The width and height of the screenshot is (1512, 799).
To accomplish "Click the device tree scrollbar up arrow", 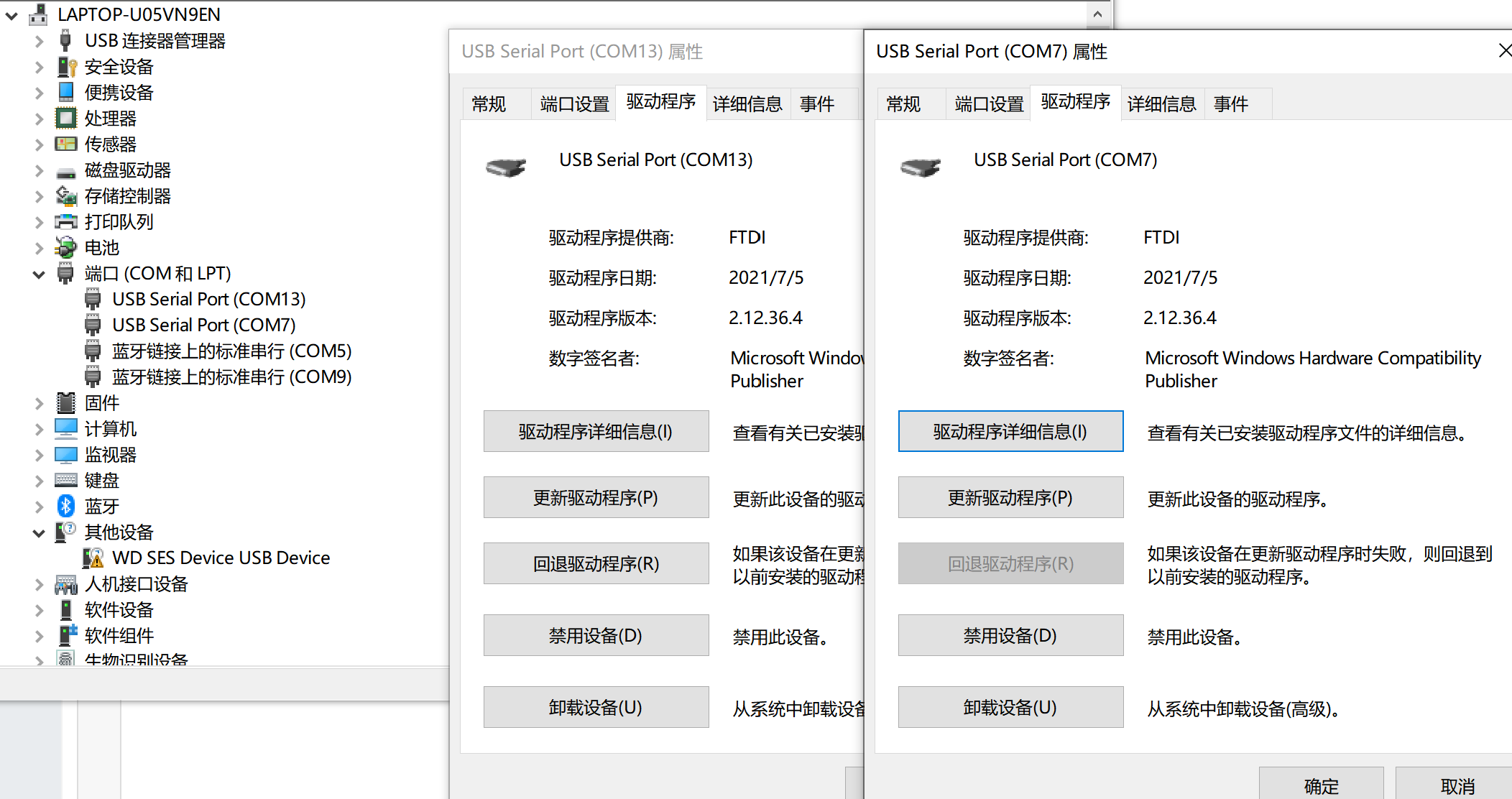I will pos(1097,14).
